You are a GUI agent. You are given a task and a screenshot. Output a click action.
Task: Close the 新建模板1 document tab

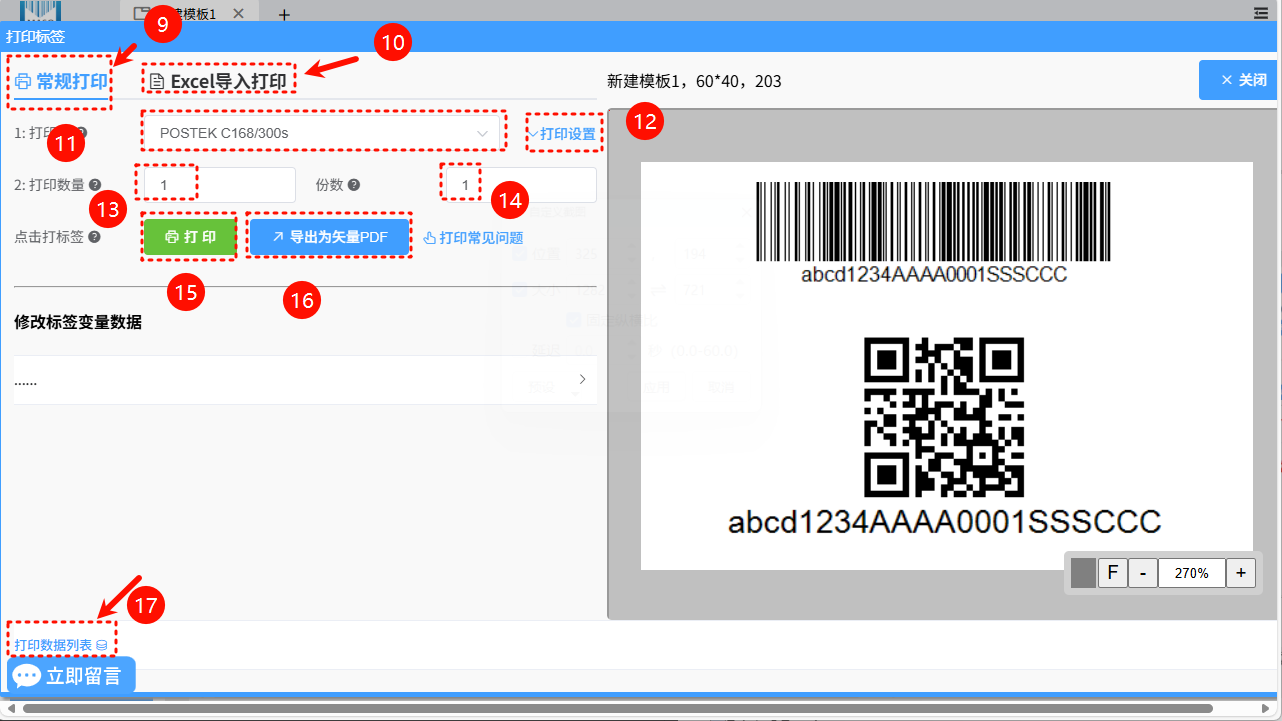(237, 14)
